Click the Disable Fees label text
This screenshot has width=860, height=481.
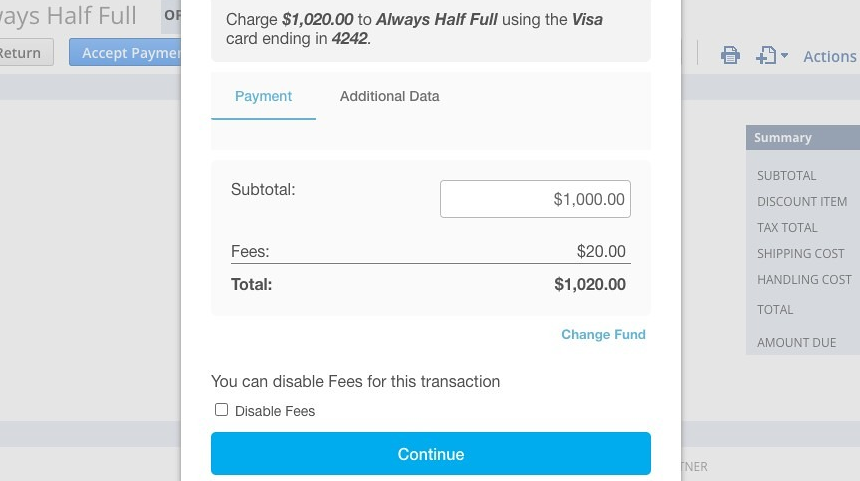point(275,411)
